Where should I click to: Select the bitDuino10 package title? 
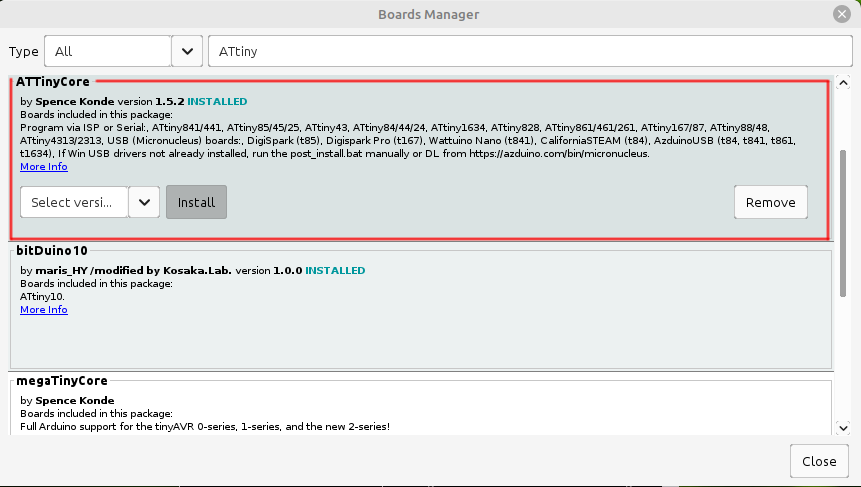pyautogui.click(x=52, y=251)
